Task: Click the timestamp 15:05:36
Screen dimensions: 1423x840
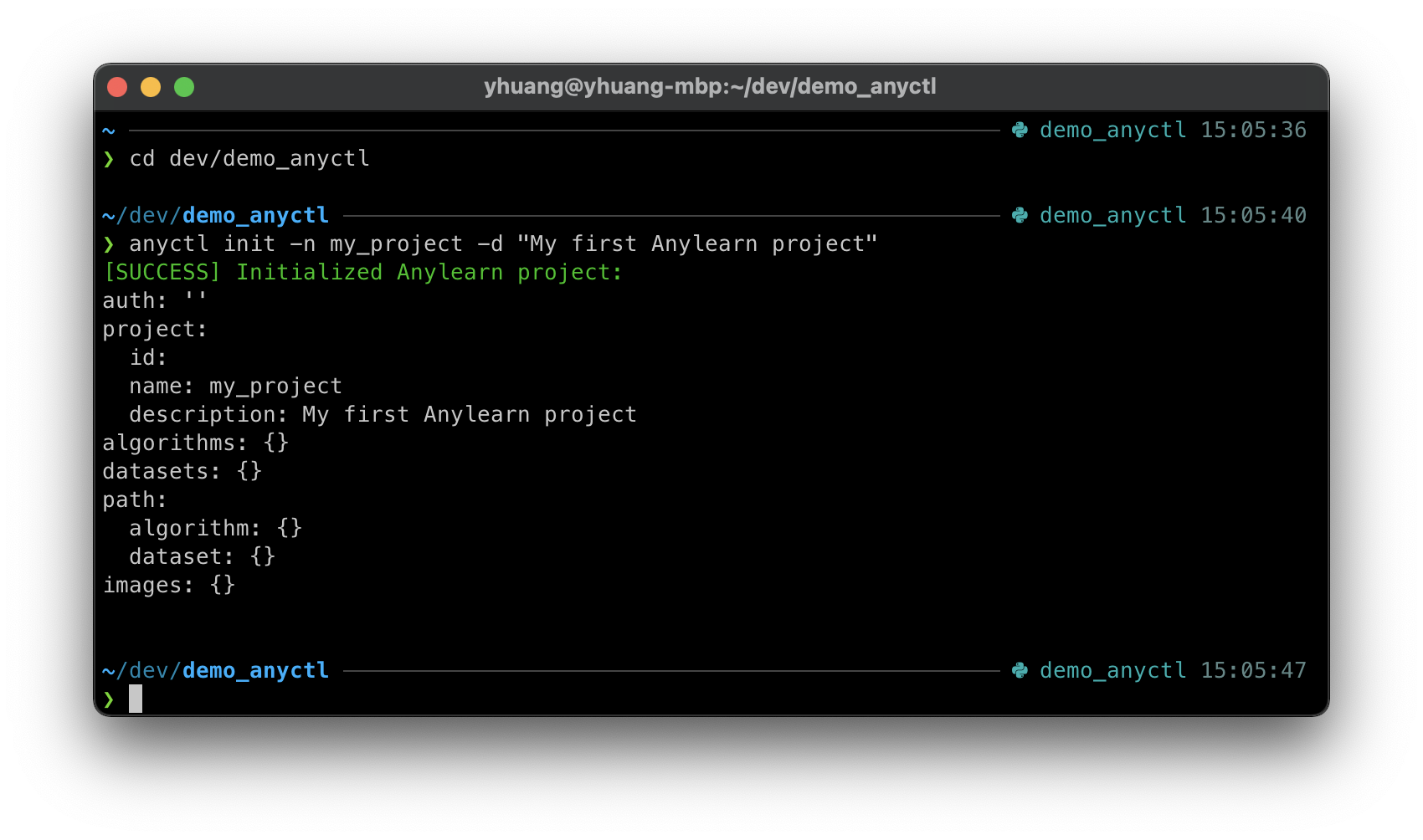Action: coord(1253,130)
